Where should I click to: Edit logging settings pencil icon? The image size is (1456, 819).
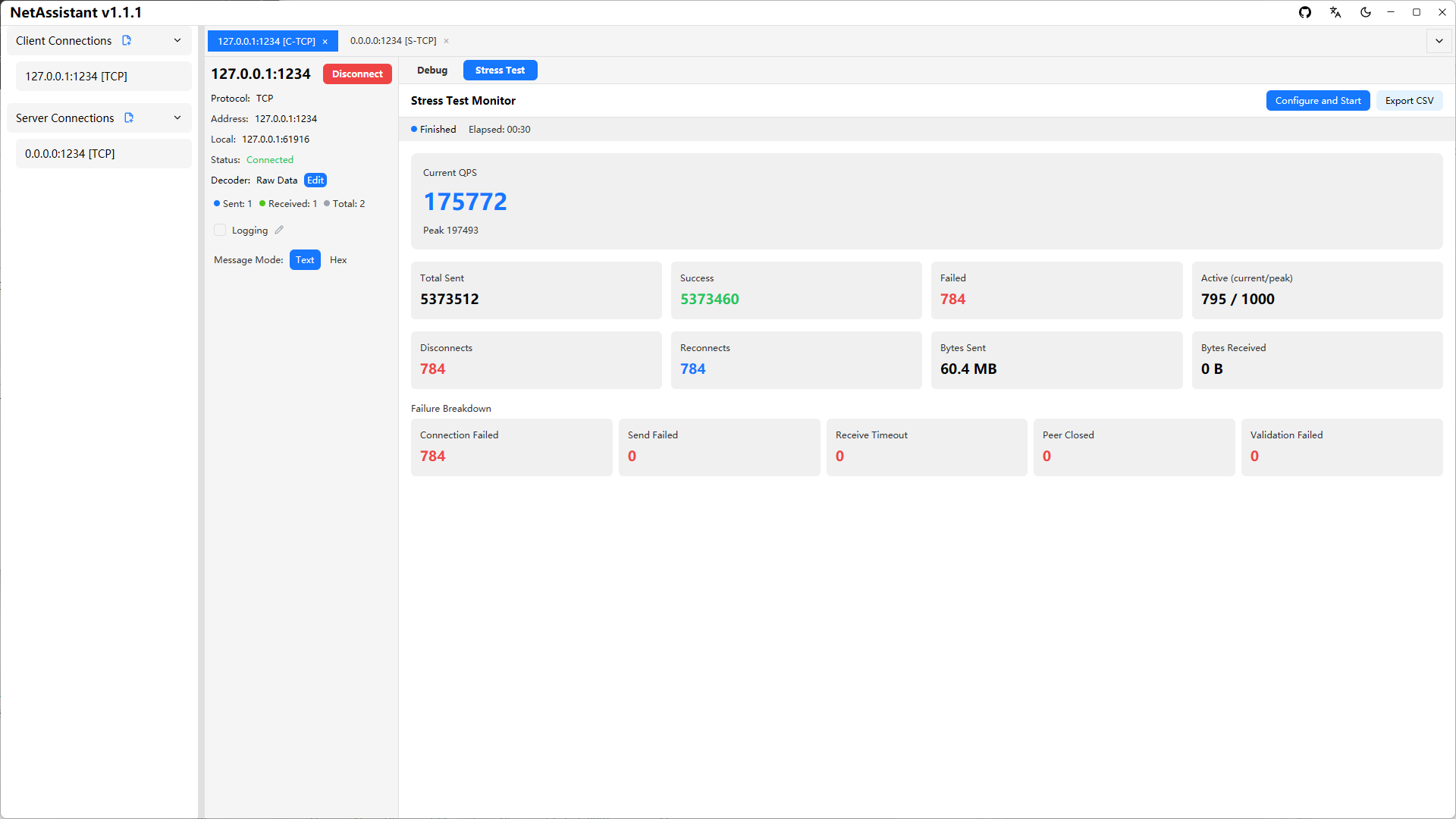279,230
